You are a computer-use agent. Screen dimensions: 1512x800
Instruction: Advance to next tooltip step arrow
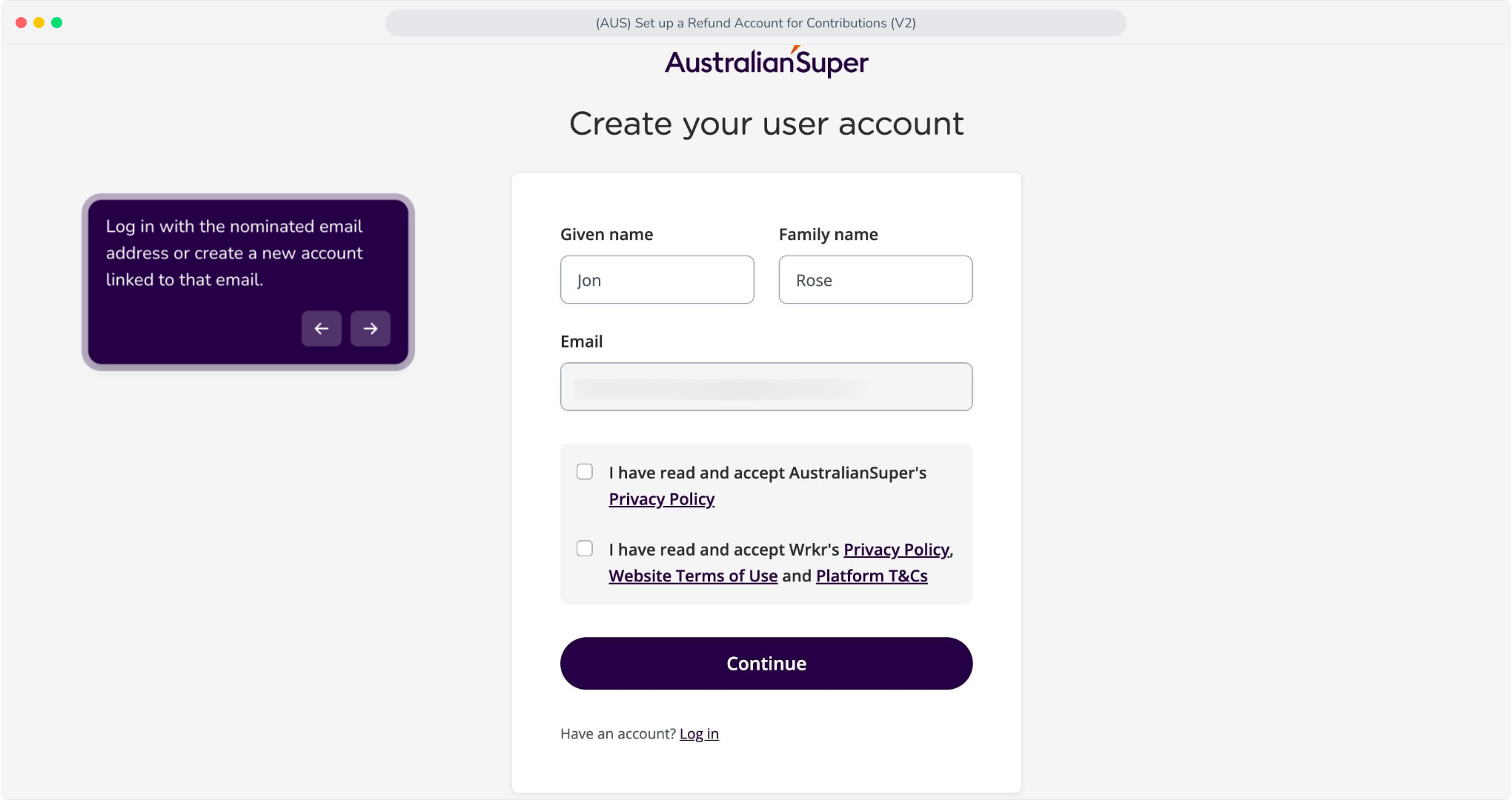pos(370,328)
